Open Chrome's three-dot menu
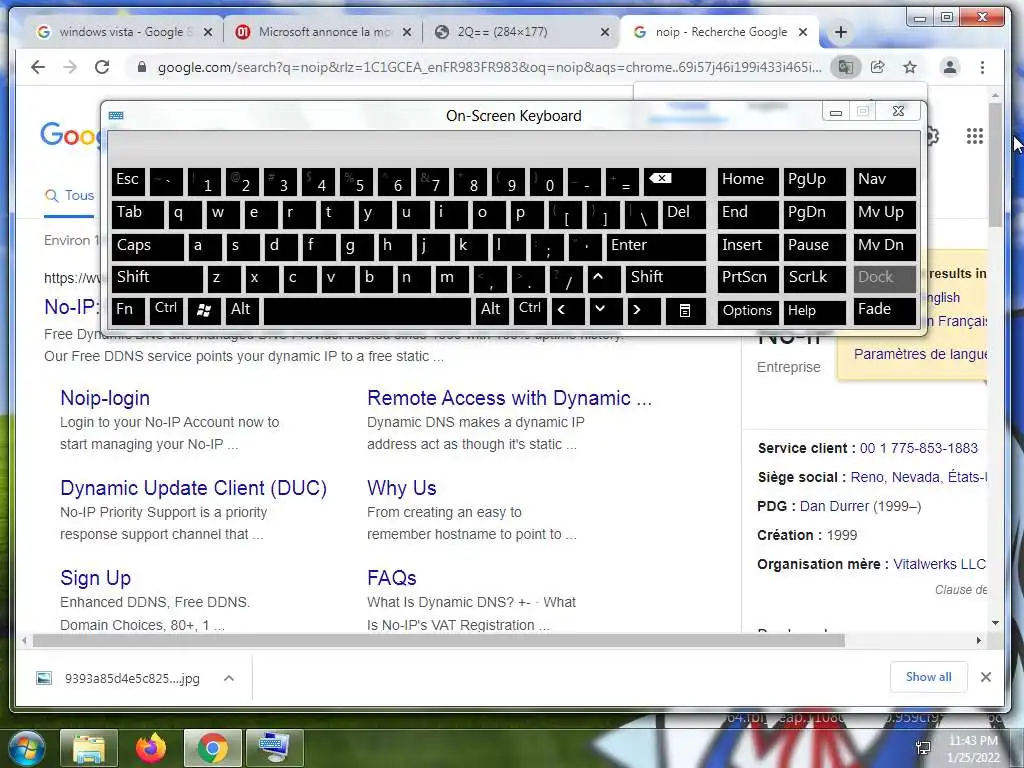1024x768 pixels. [x=982, y=67]
